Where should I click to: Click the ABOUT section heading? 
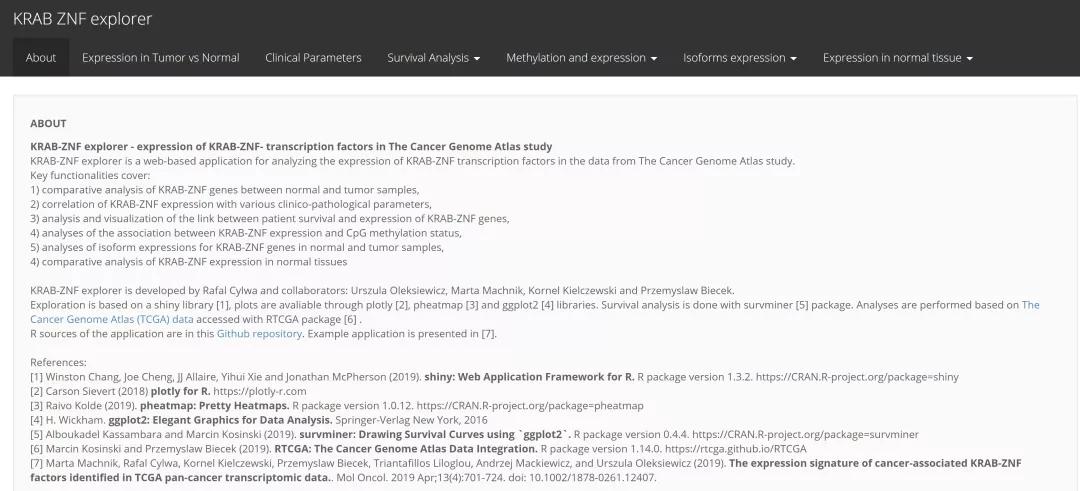[48, 124]
